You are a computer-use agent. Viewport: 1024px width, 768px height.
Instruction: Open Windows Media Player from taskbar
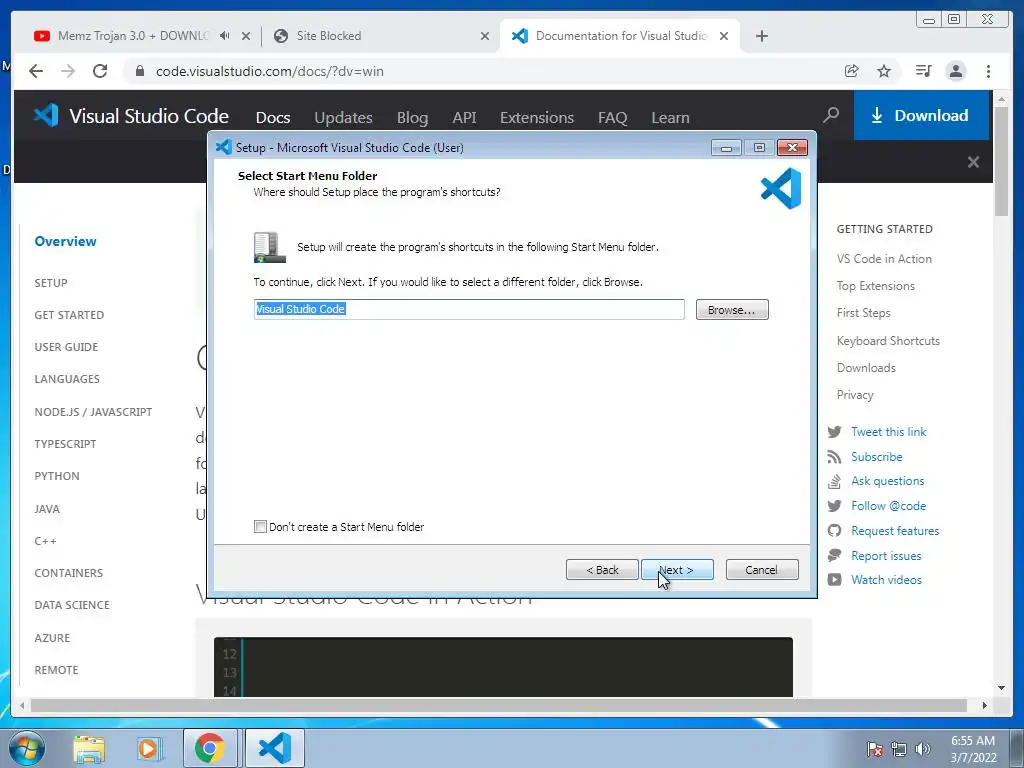pos(149,748)
